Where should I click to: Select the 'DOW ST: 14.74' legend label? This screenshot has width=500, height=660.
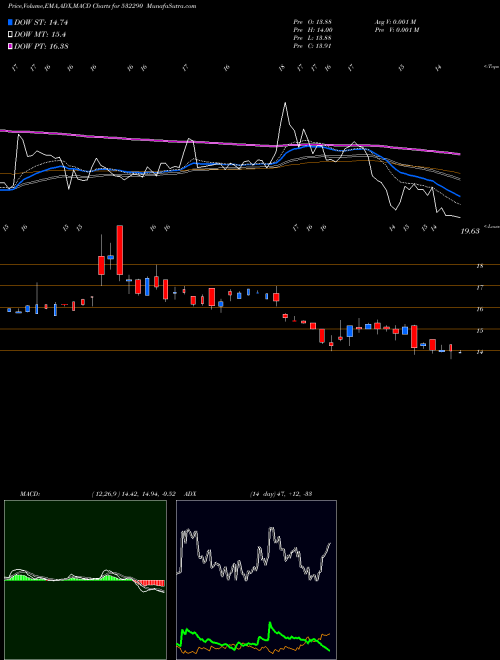pos(41,23)
